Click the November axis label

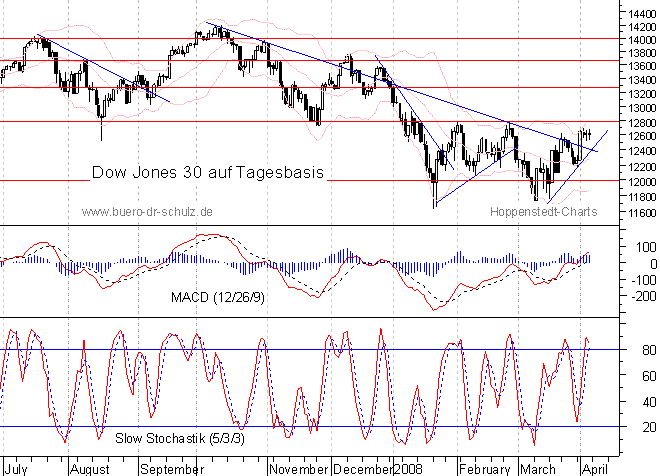coord(299,466)
